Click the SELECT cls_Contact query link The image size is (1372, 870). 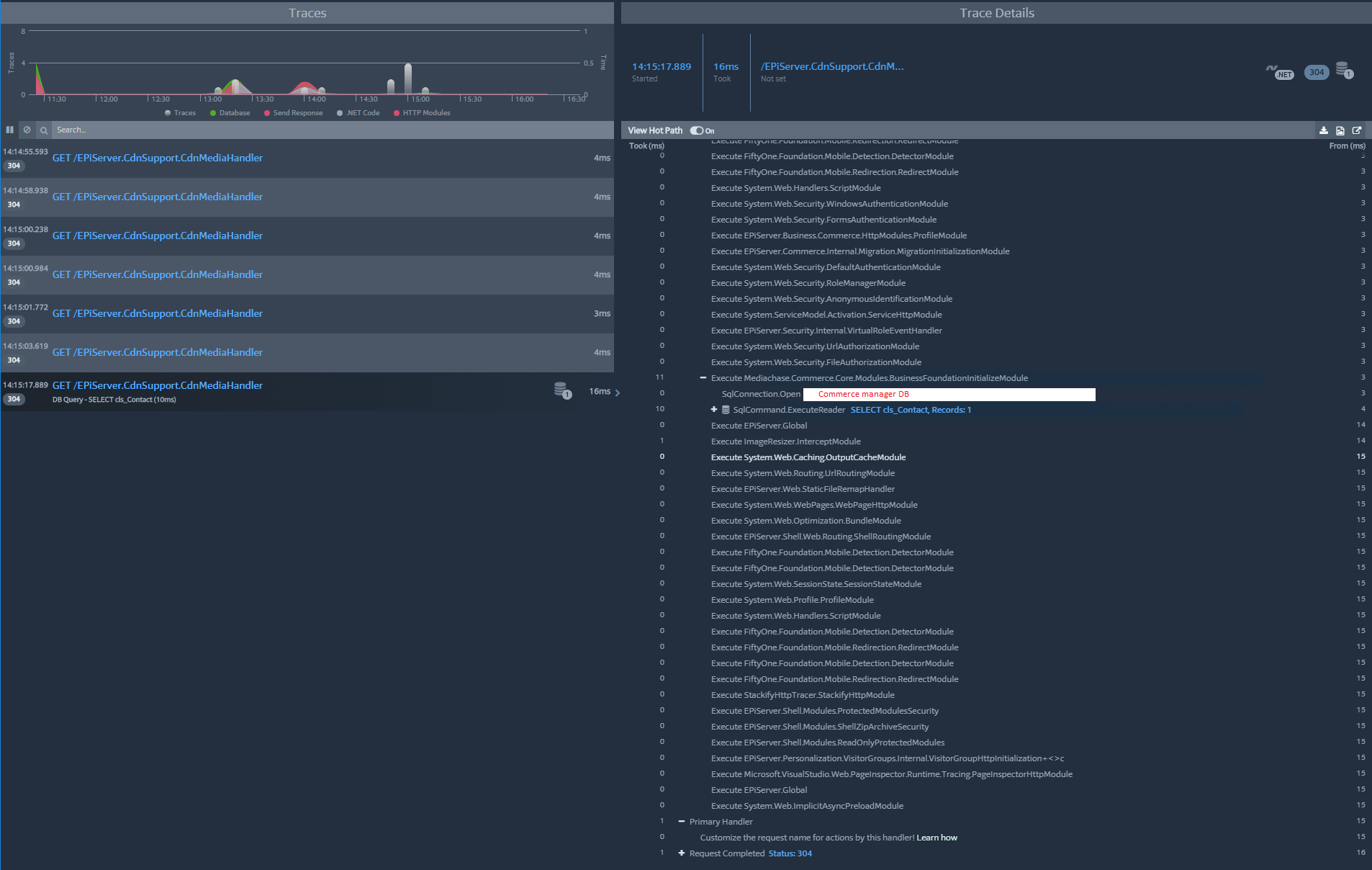(911, 410)
